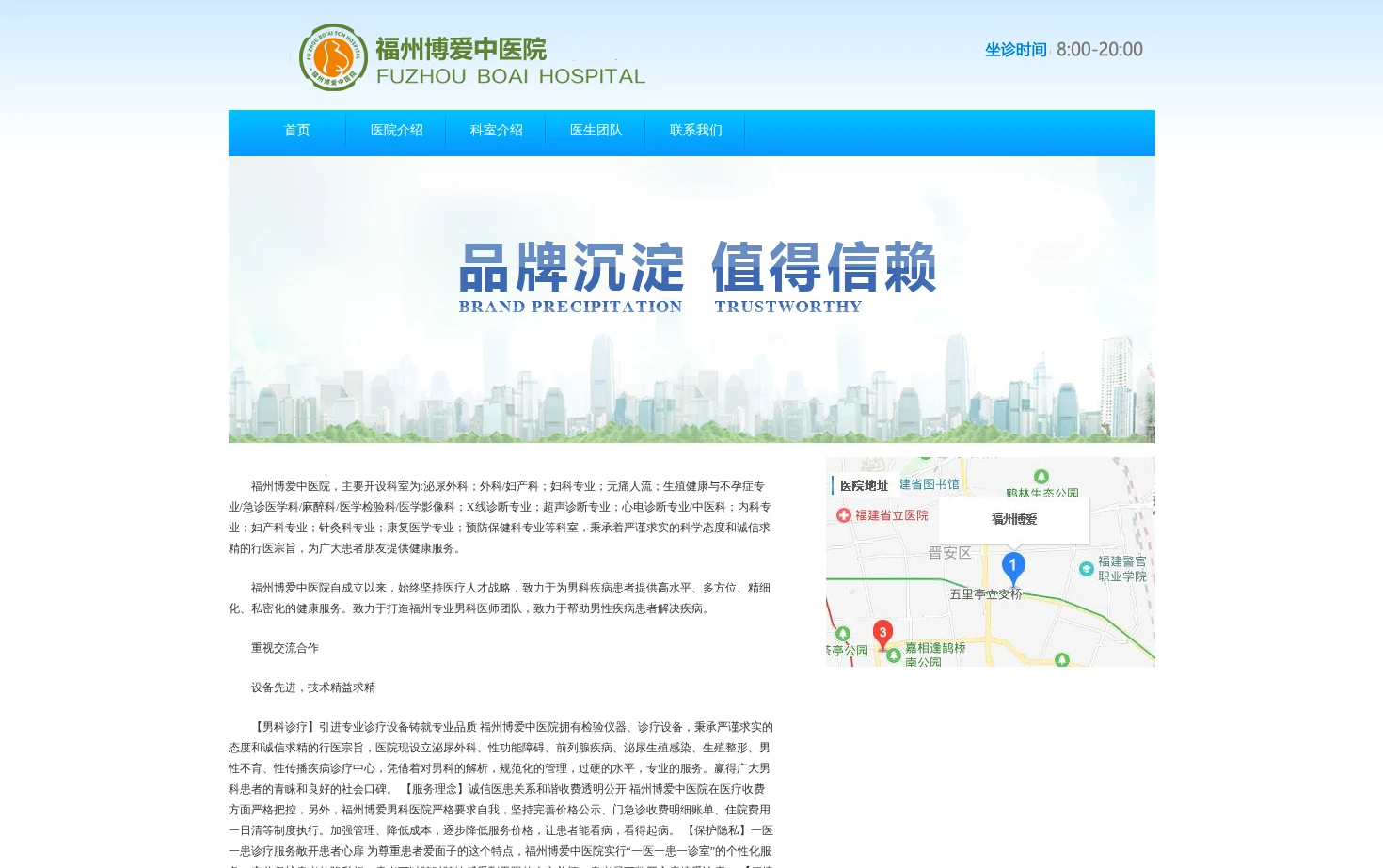This screenshot has height=868, width=1383.
Task: Click the 品牌沉淀 值得信赖 banner image
Action: (x=691, y=299)
